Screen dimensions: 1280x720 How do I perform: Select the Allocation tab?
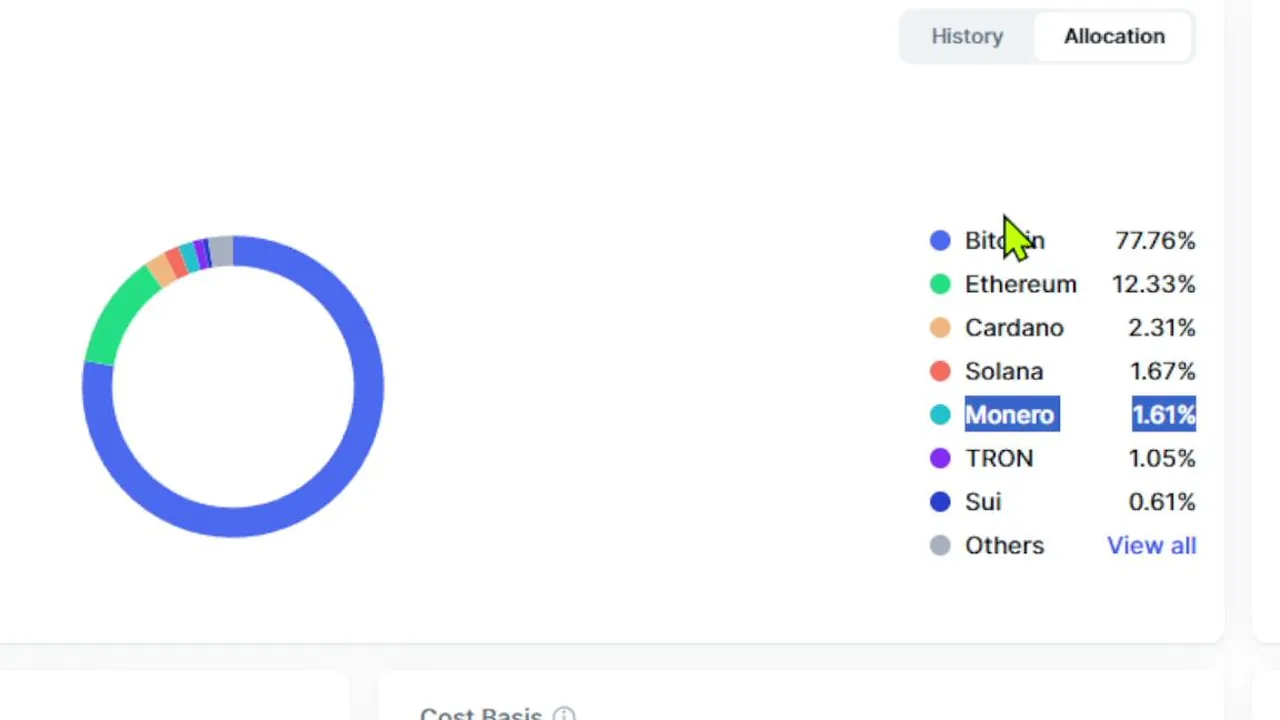pos(1114,36)
